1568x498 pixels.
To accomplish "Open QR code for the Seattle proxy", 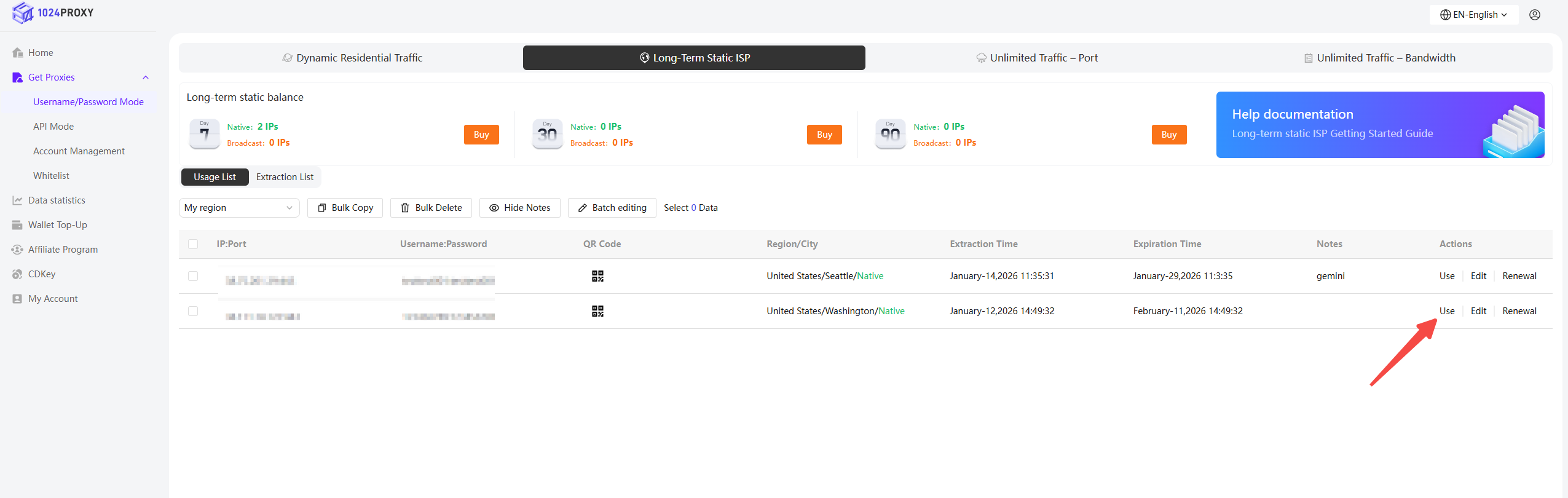I will (597, 276).
